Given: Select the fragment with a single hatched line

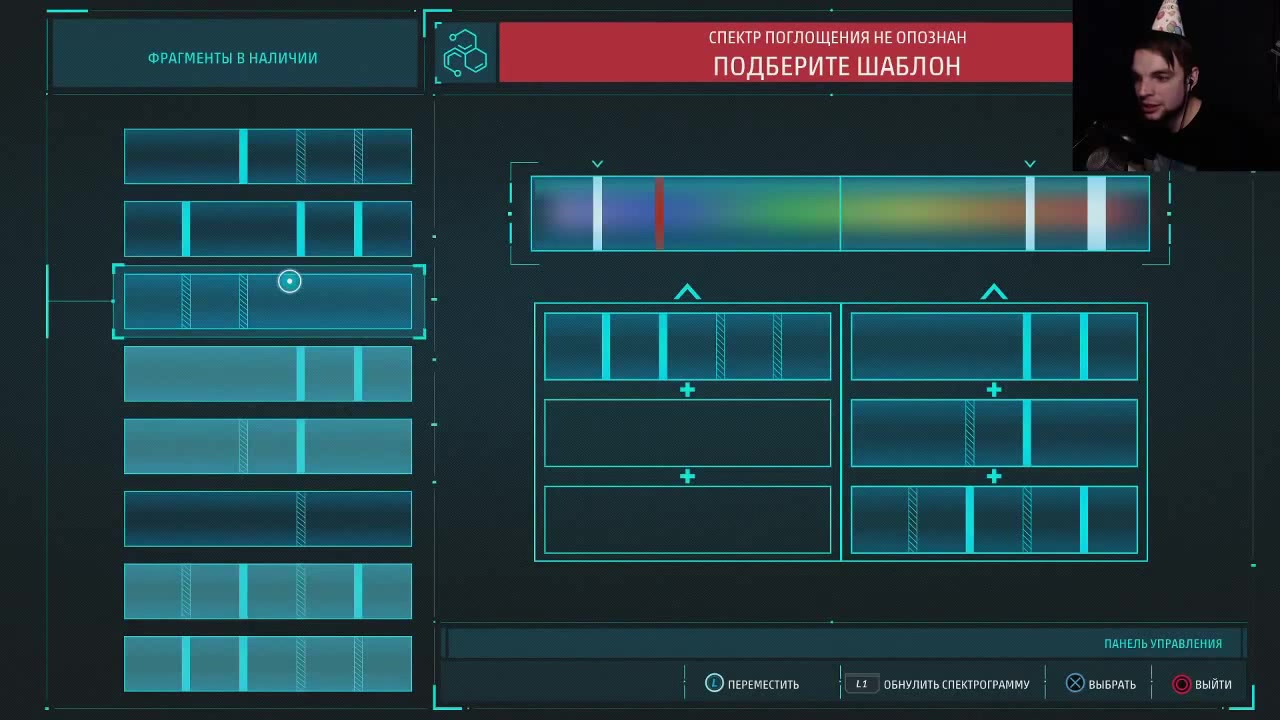Looking at the screenshot, I should tap(267, 519).
